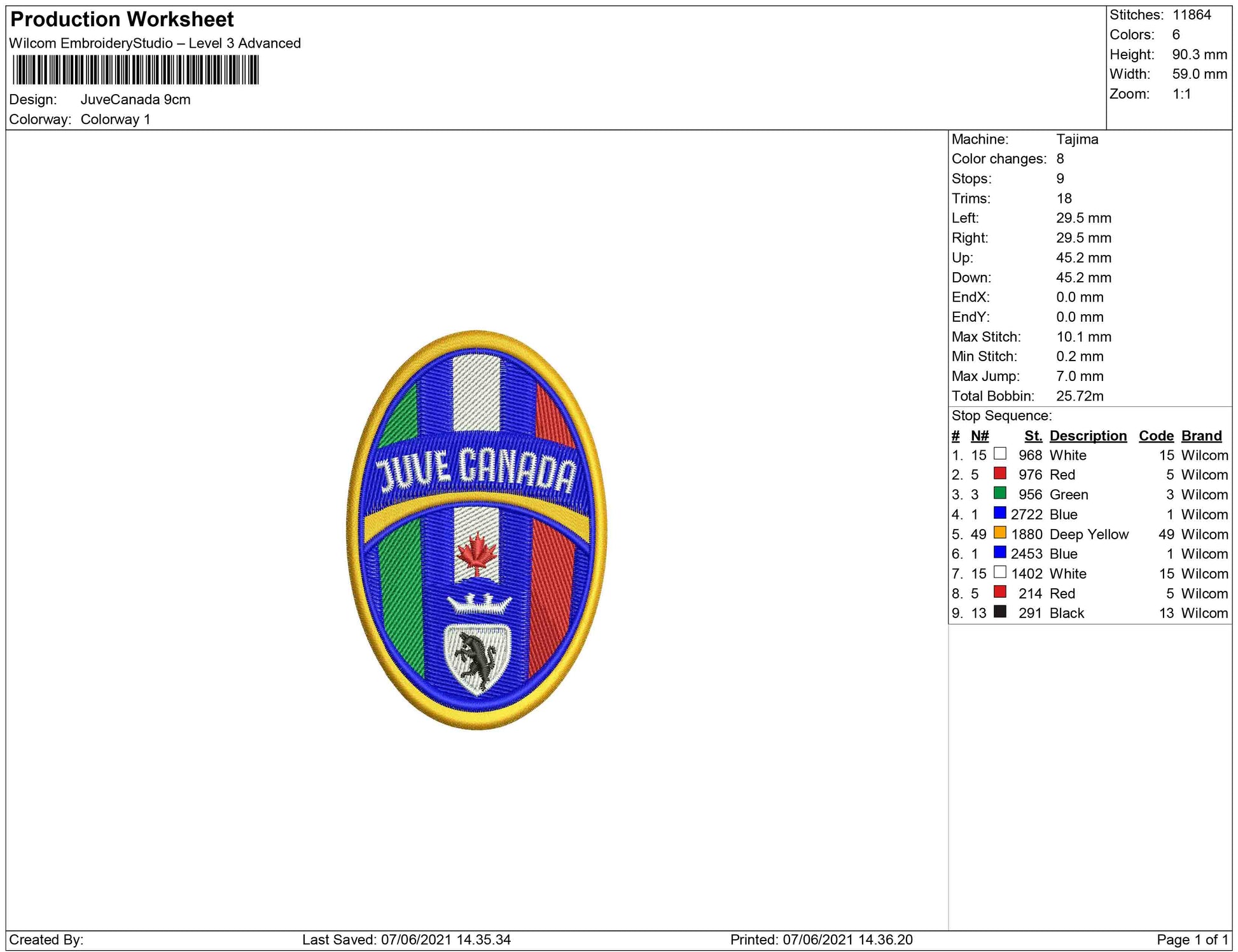
Task: Click the Juve Canada embroidered badge preview
Action: pyautogui.click(x=476, y=530)
